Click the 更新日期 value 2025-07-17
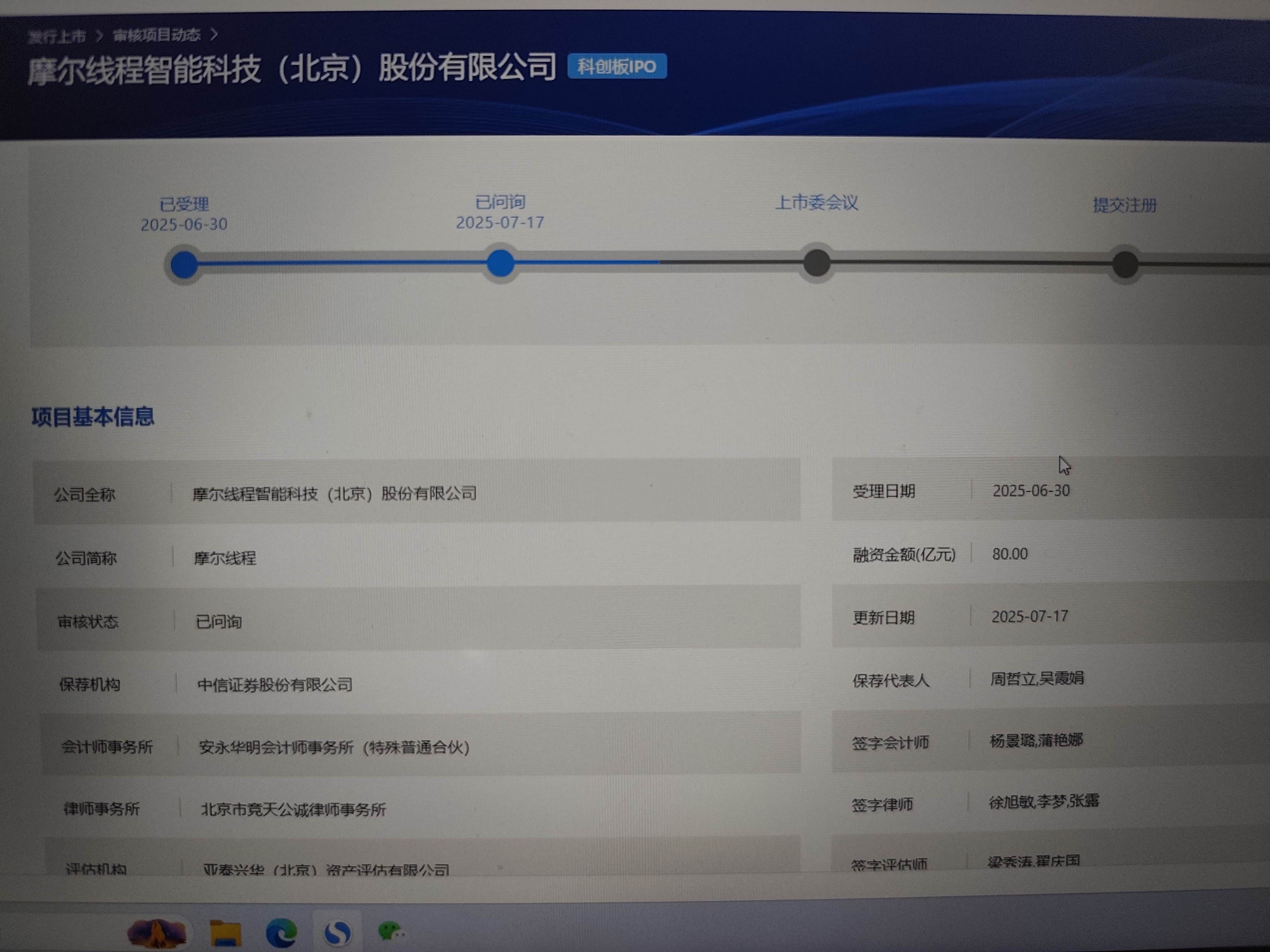1270x952 pixels. (1030, 617)
